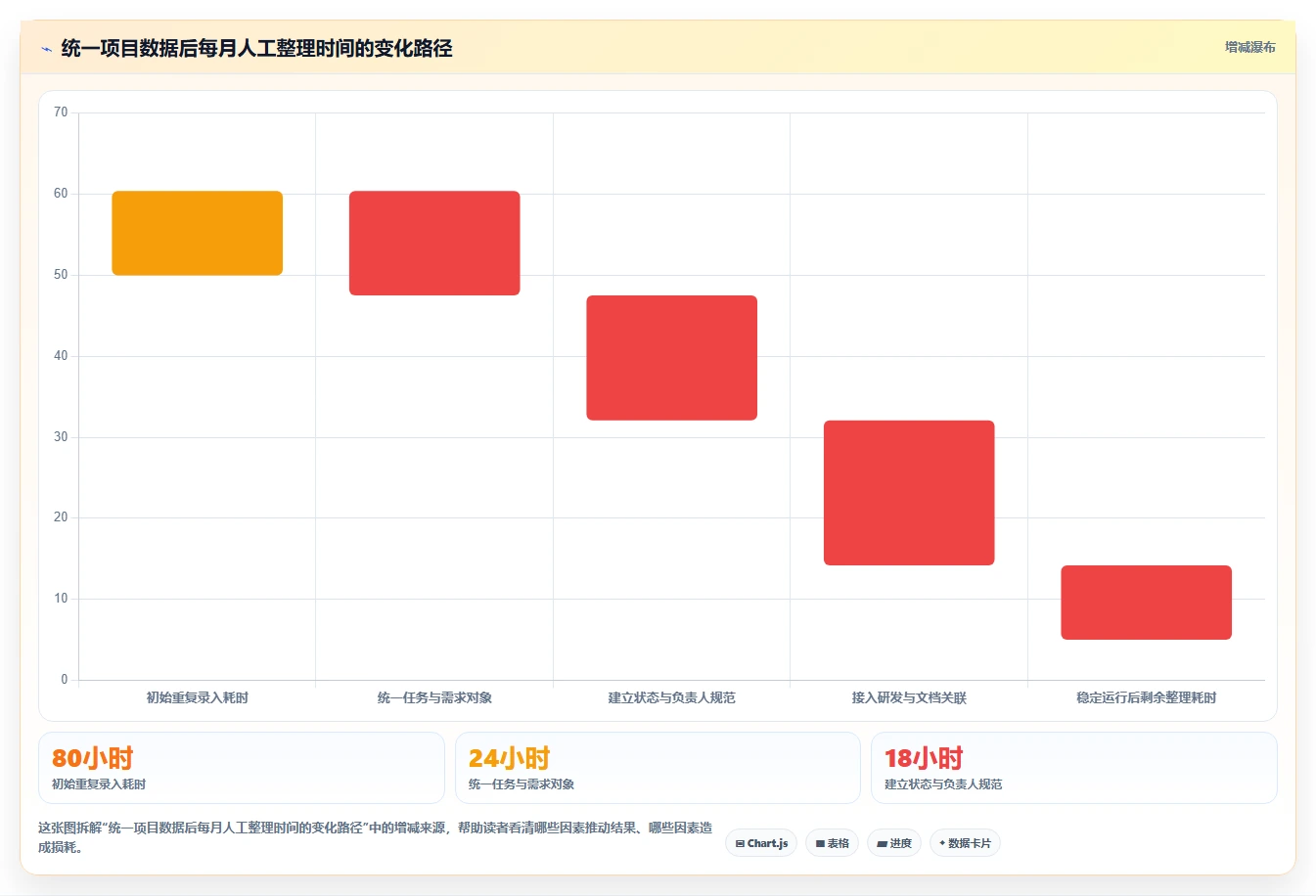
Task: Click y-axis value 40
Action: pyautogui.click(x=61, y=356)
